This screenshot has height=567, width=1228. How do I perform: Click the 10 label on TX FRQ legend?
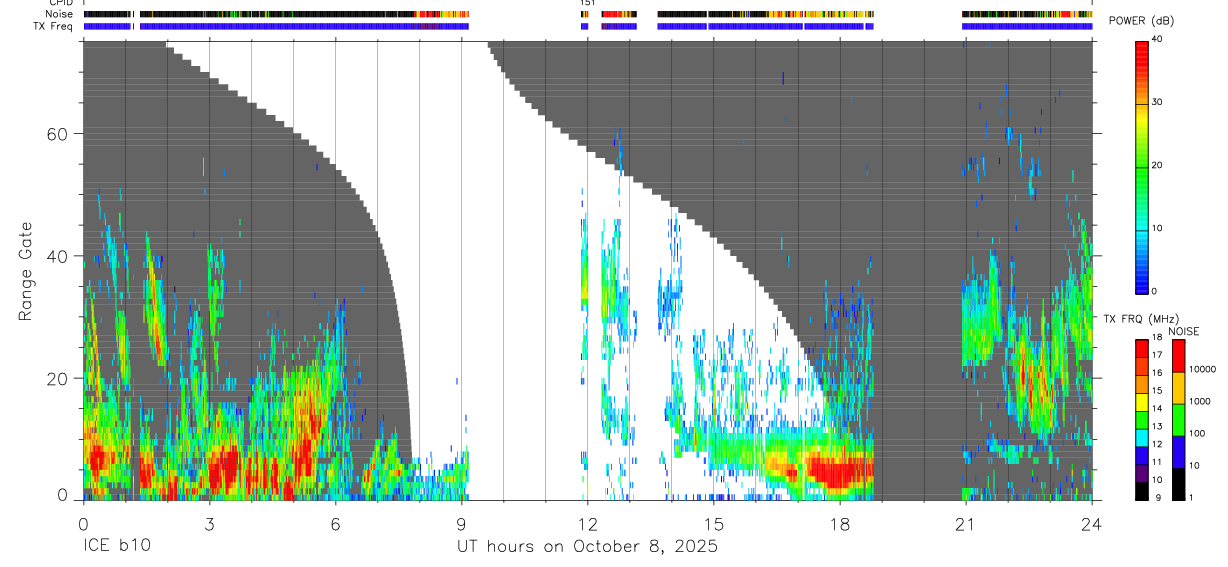pyautogui.click(x=1157, y=481)
